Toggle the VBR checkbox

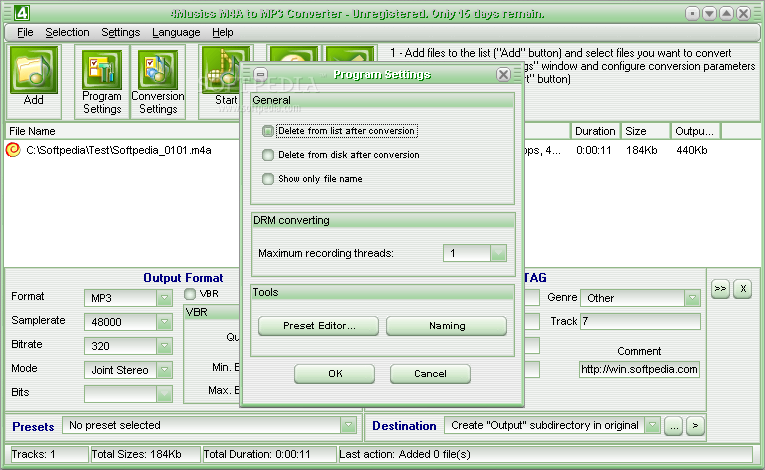pyautogui.click(x=190, y=294)
